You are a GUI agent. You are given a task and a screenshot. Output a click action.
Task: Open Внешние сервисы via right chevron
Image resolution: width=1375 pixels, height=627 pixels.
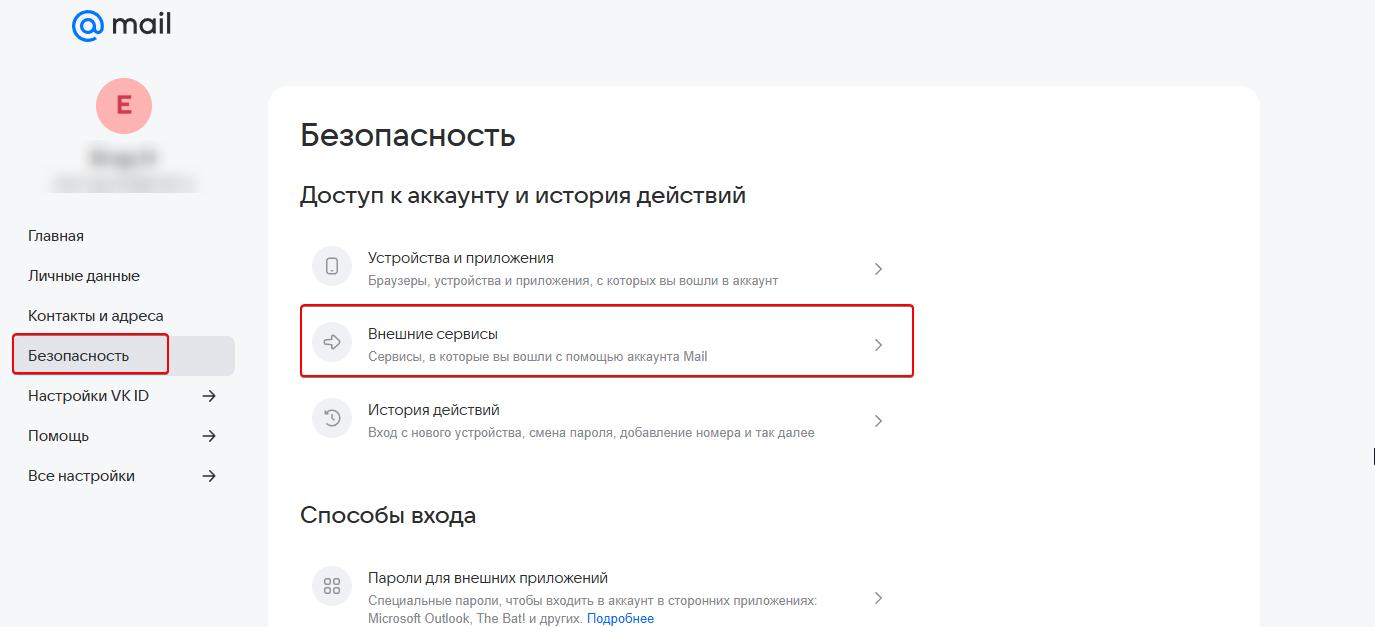878,345
